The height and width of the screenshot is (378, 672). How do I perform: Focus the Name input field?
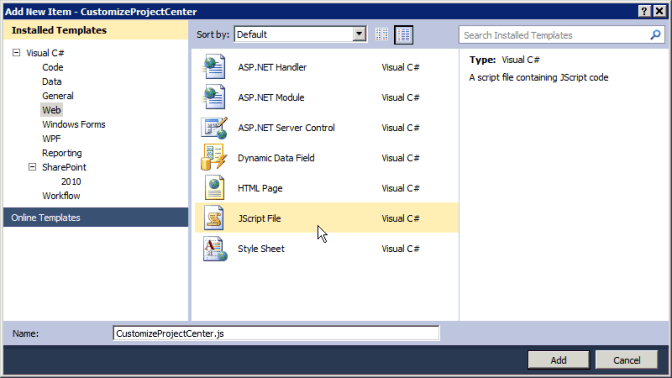point(276,333)
